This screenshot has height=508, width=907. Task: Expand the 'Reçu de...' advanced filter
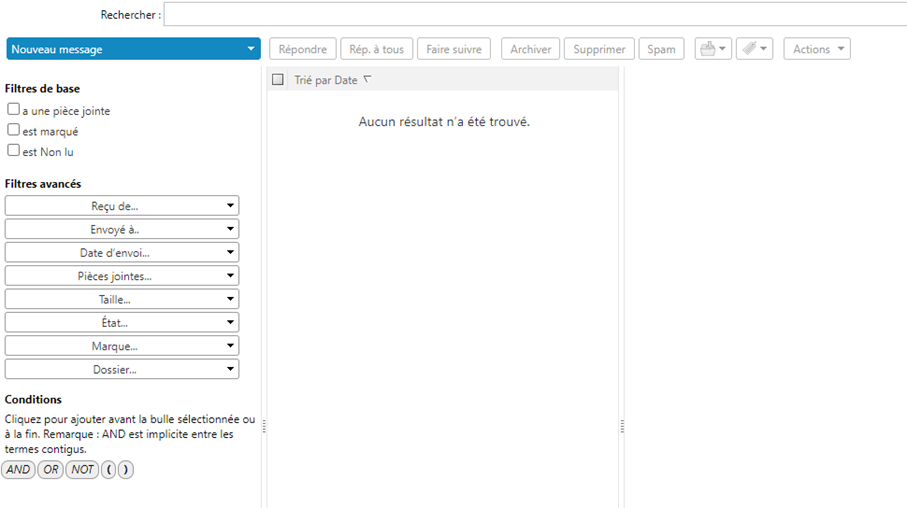point(122,206)
